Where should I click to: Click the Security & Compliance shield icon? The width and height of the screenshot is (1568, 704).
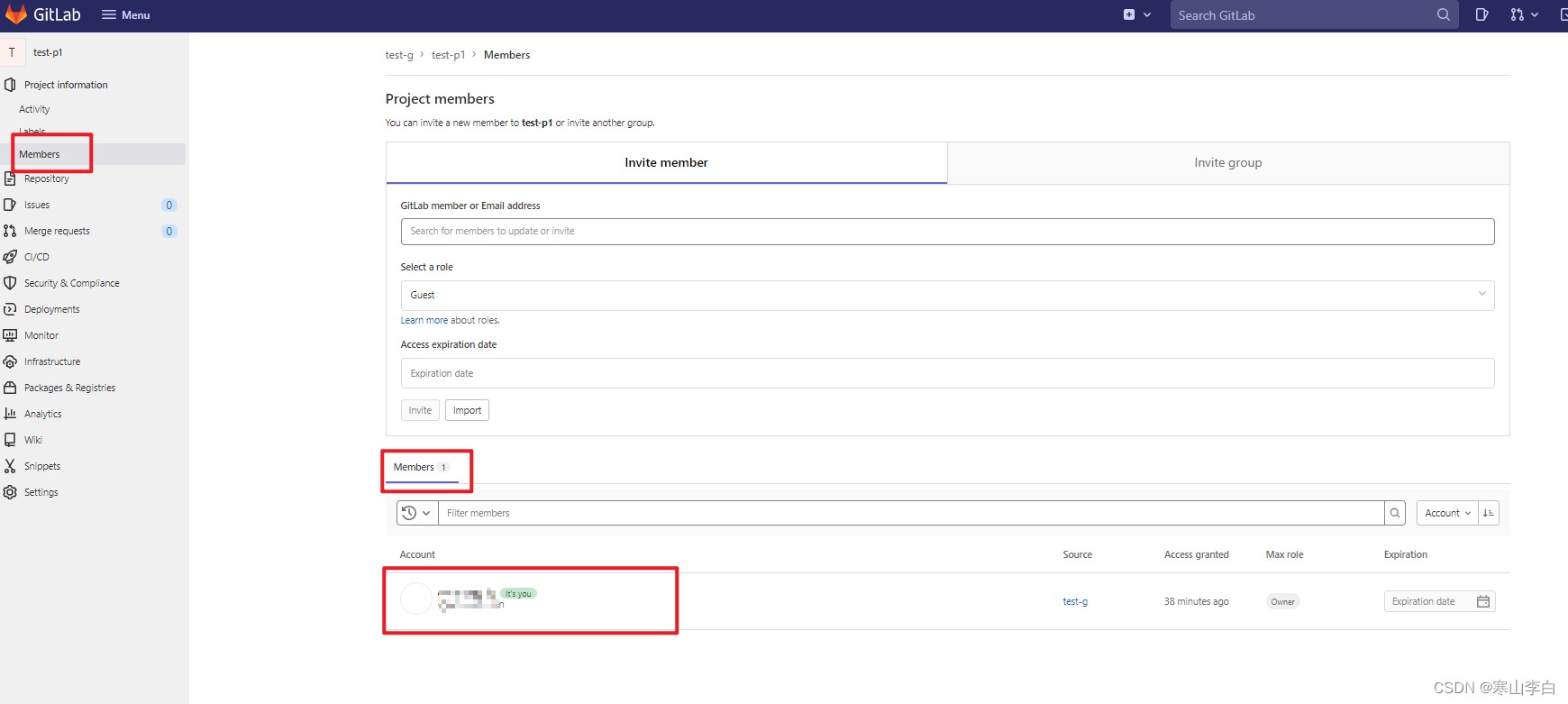(10, 283)
